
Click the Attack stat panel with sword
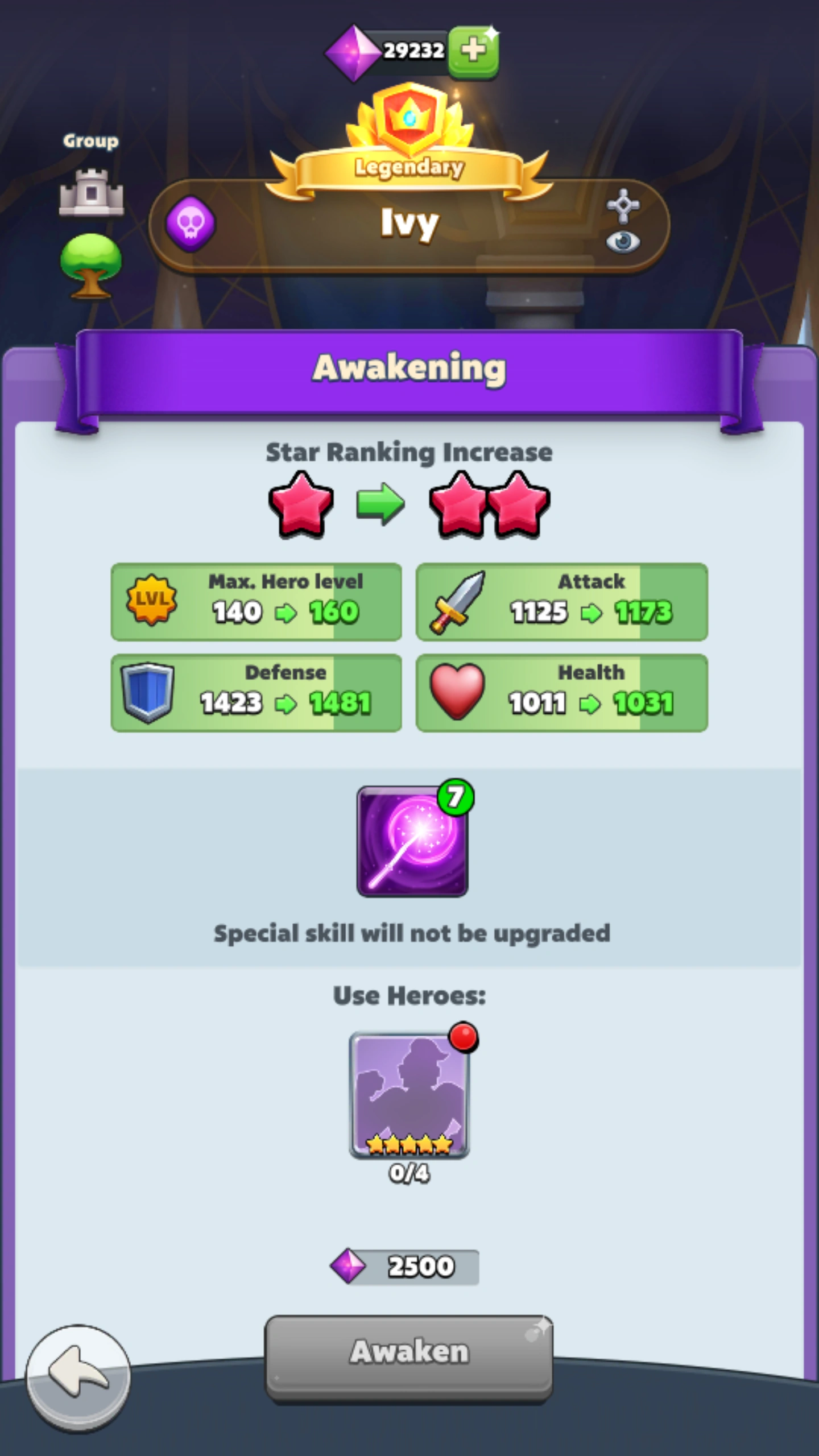[x=562, y=602]
